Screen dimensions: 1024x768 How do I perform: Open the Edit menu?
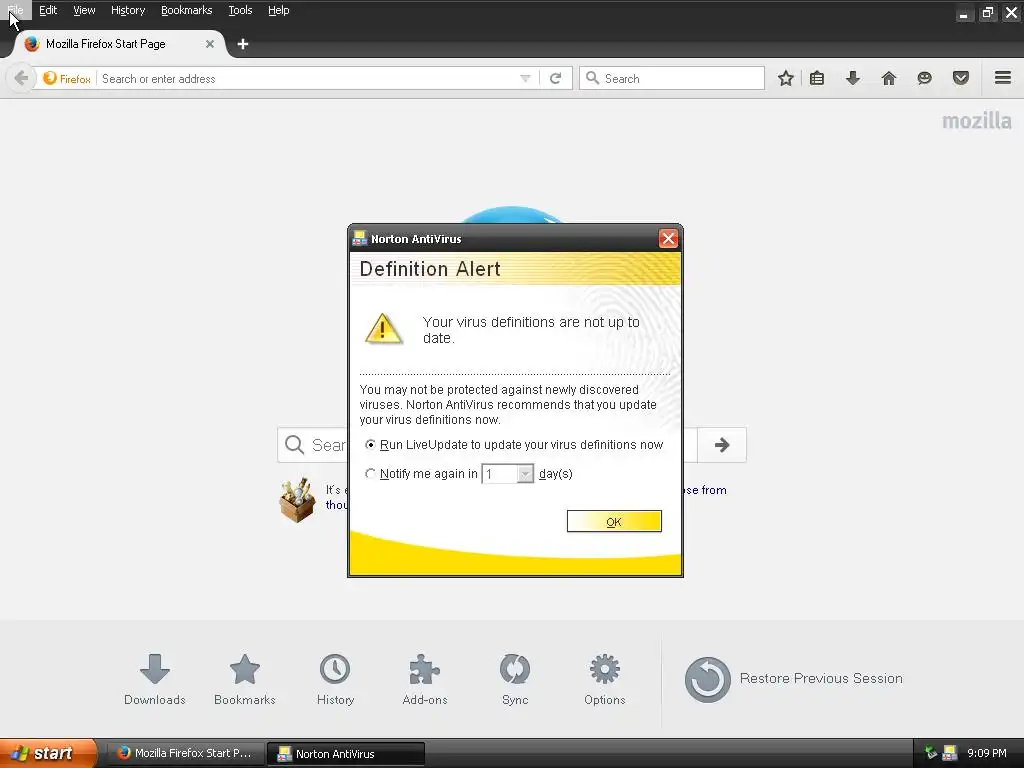pyautogui.click(x=48, y=10)
